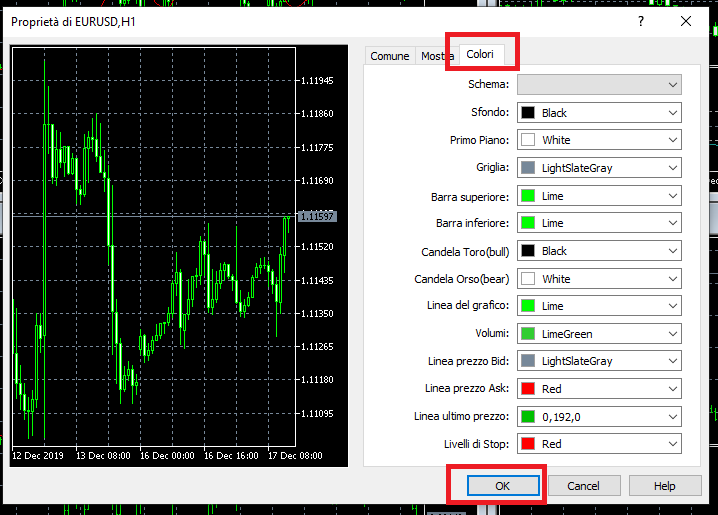
Task: Expand the Sfondo color dropdown
Action: (x=599, y=113)
